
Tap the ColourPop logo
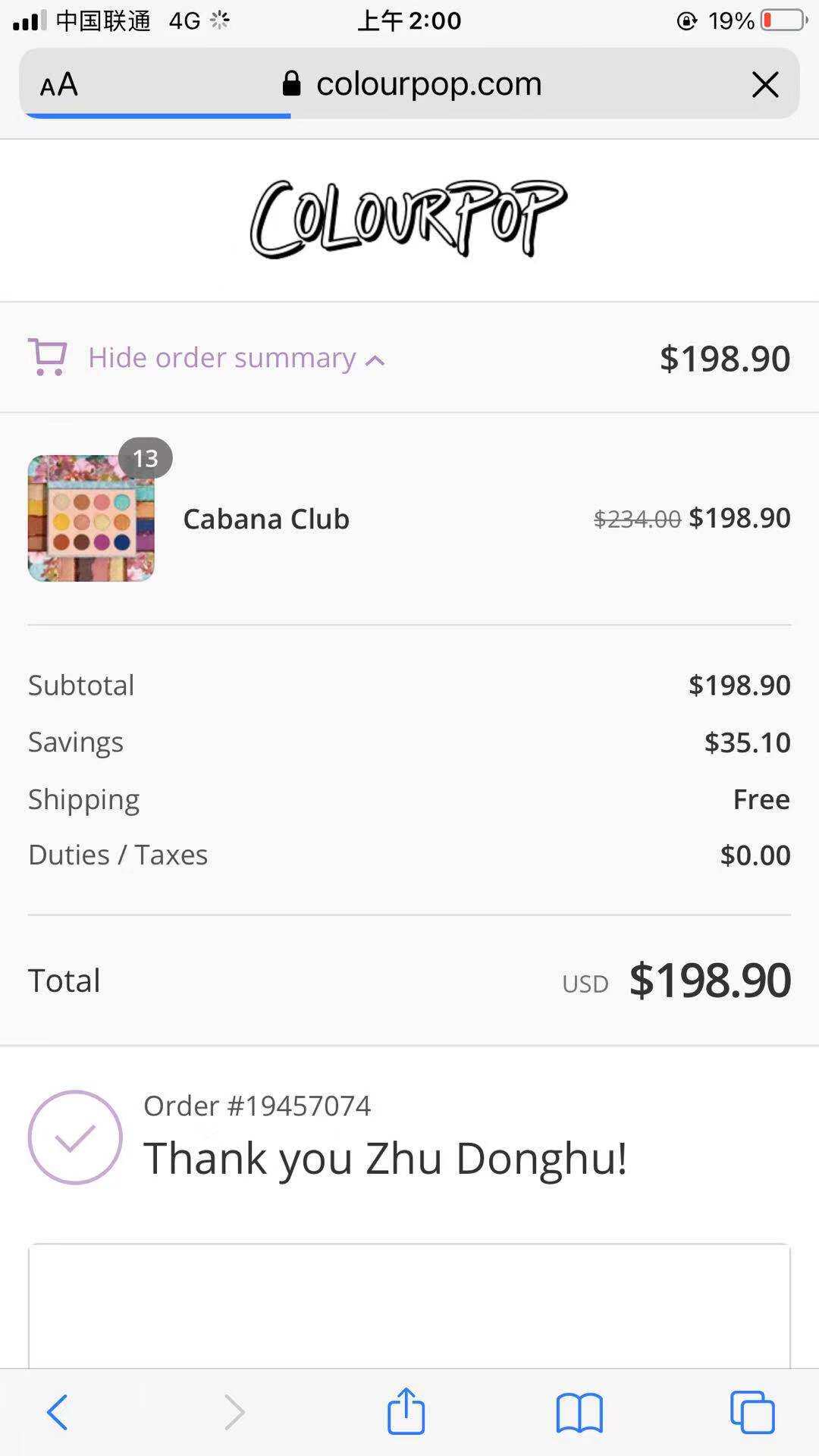click(x=409, y=219)
